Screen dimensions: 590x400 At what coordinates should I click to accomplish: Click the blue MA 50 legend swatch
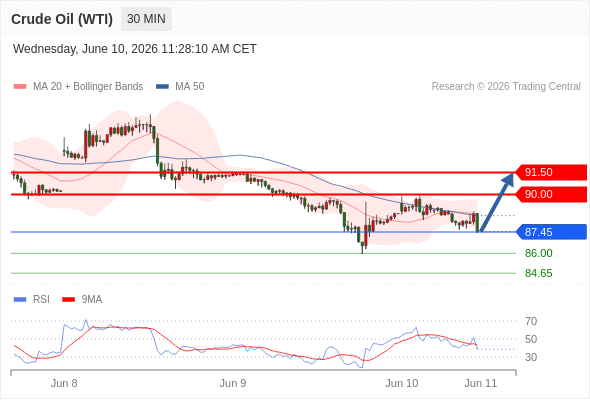(162, 87)
